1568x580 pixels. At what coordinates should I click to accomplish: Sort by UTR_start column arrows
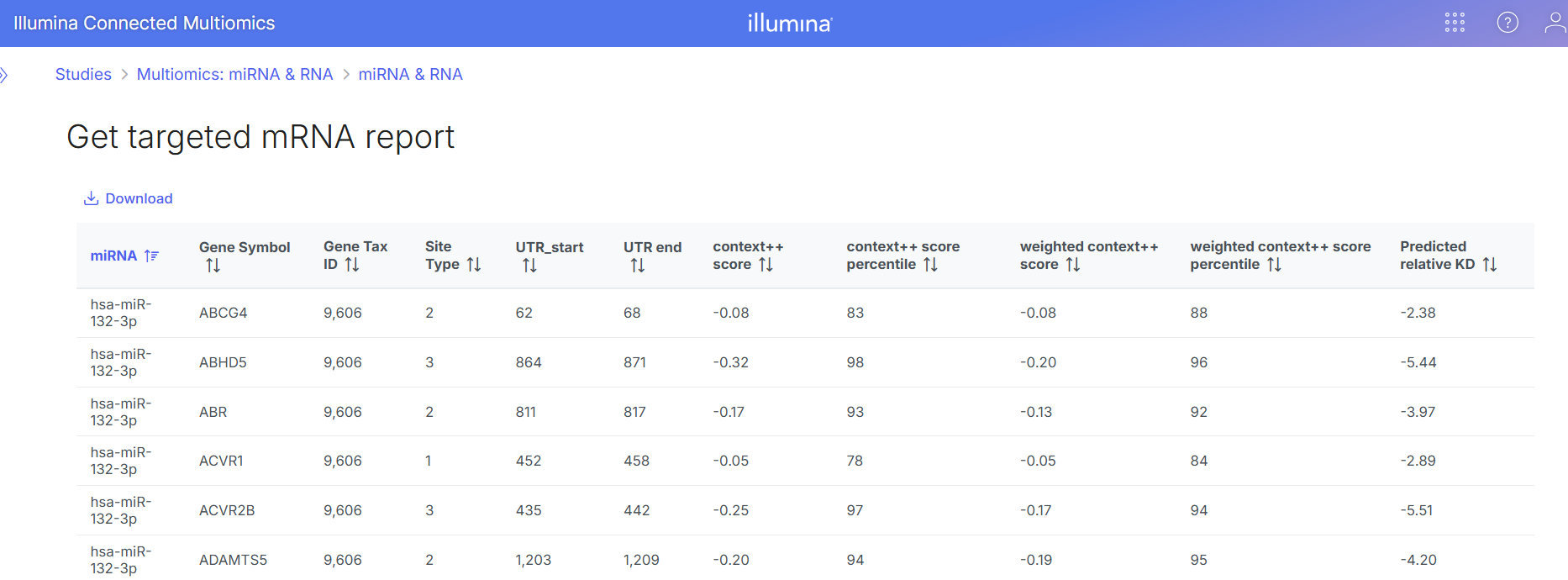click(x=529, y=266)
